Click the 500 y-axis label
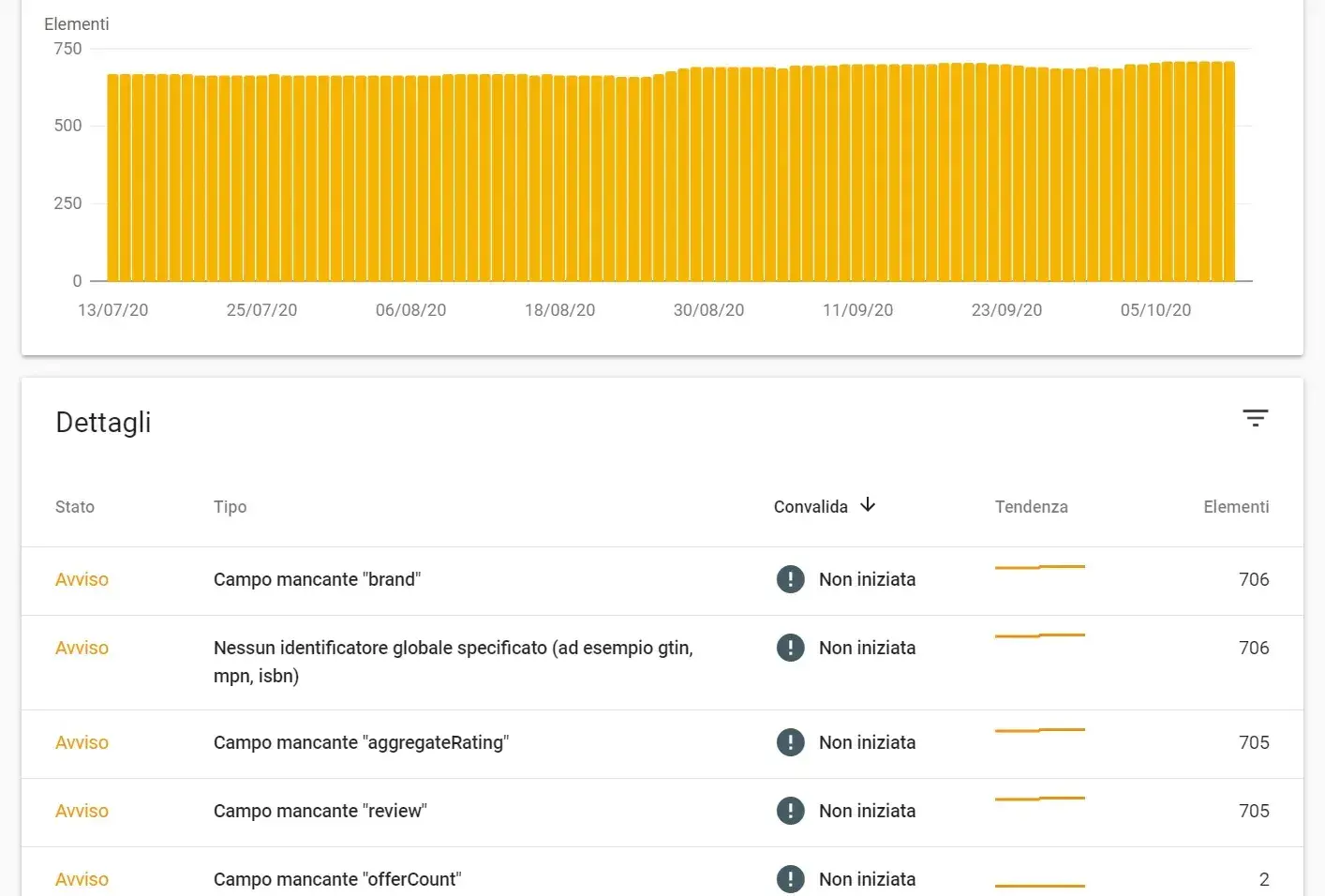This screenshot has width=1325, height=896. coord(67,126)
